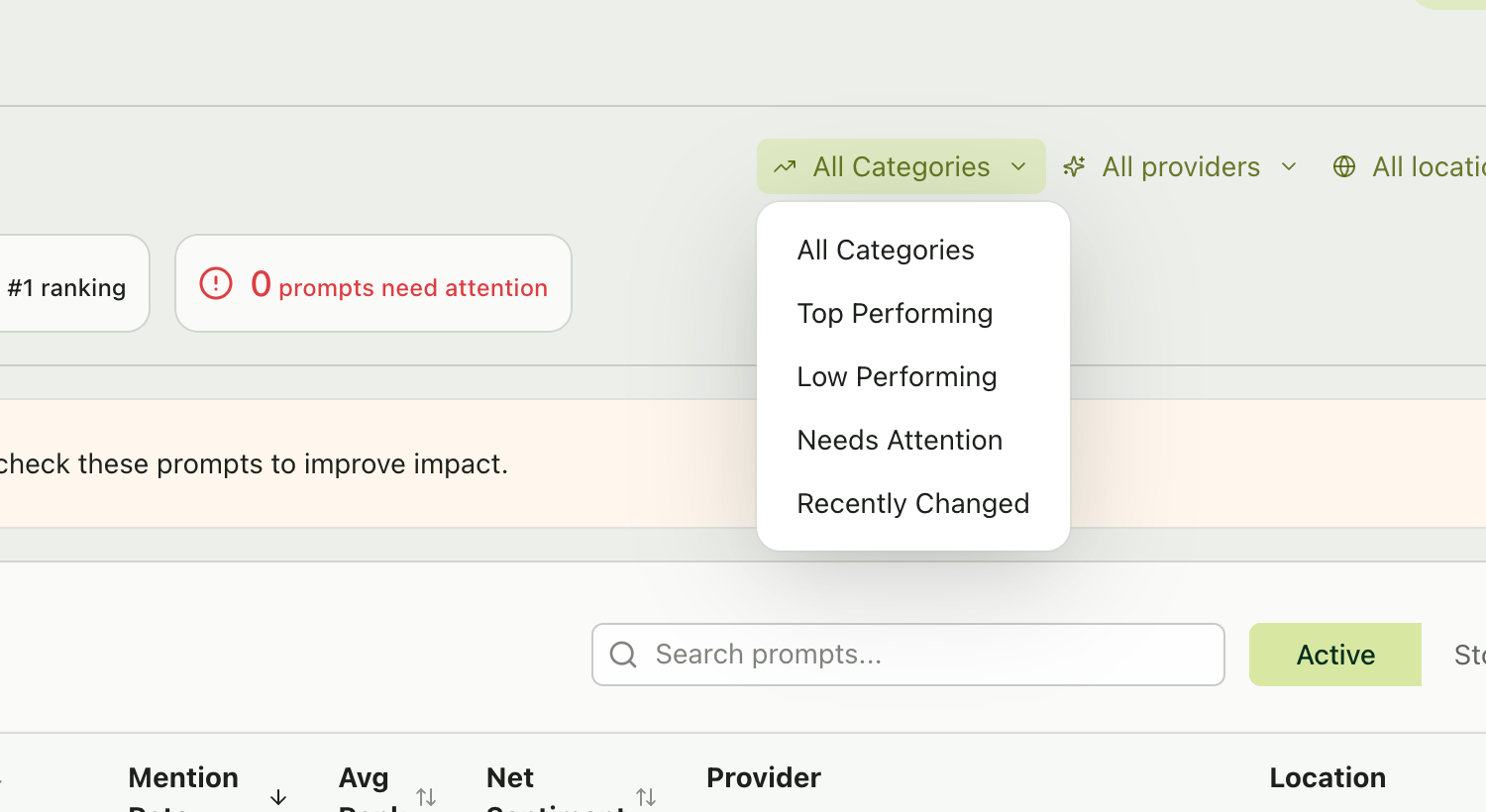Click the #1 ranking badge
The height and width of the screenshot is (812, 1486).
[66, 286]
